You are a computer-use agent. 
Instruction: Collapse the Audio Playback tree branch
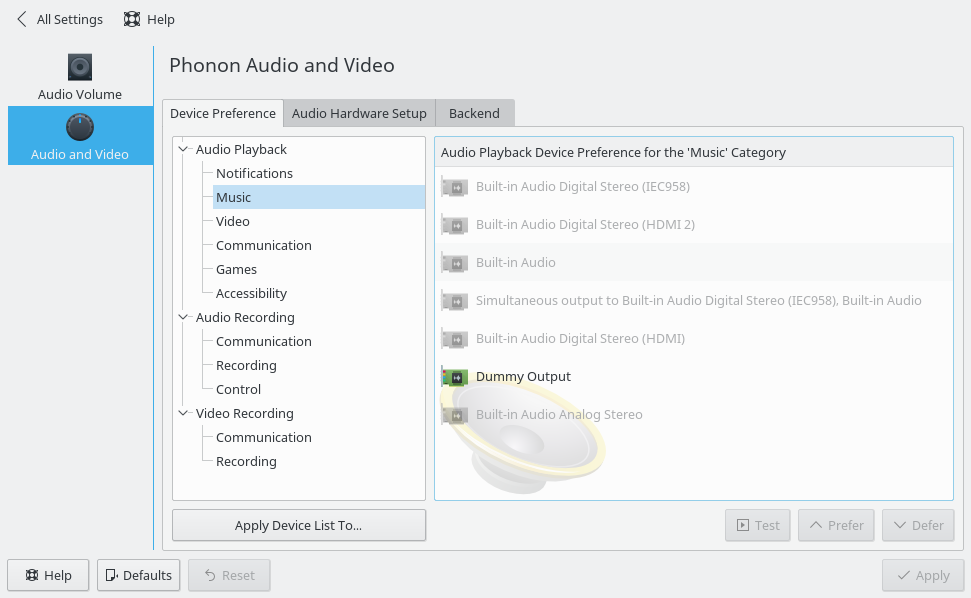[x=183, y=149]
